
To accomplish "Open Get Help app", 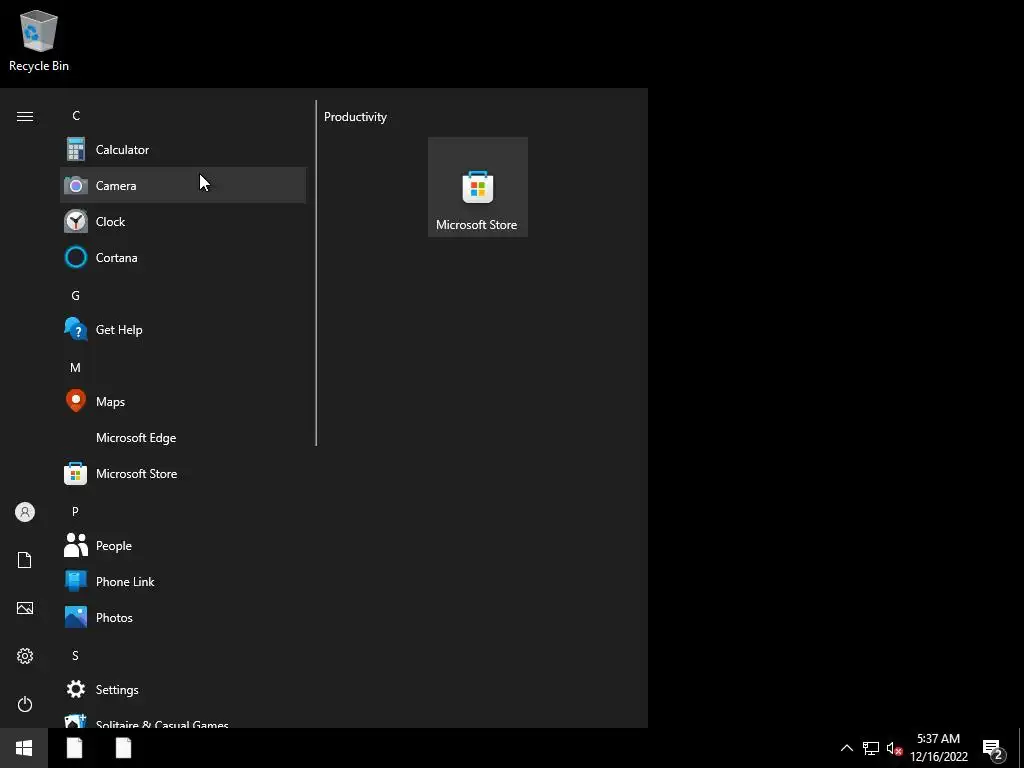I will click(x=183, y=330).
